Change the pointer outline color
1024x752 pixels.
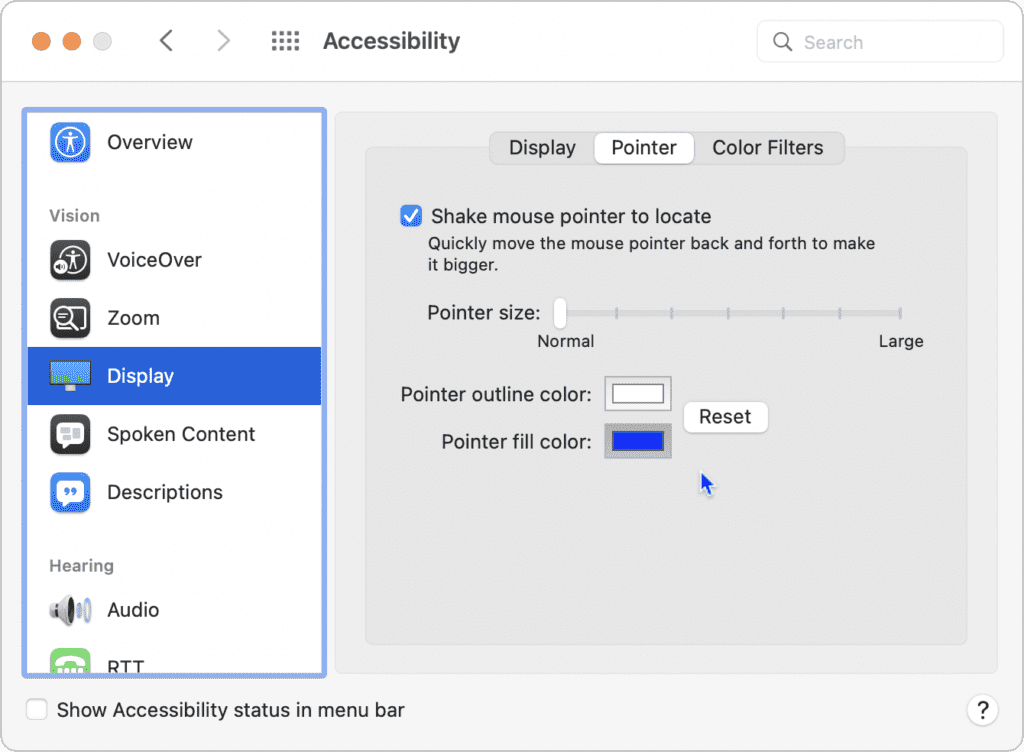[x=637, y=393]
